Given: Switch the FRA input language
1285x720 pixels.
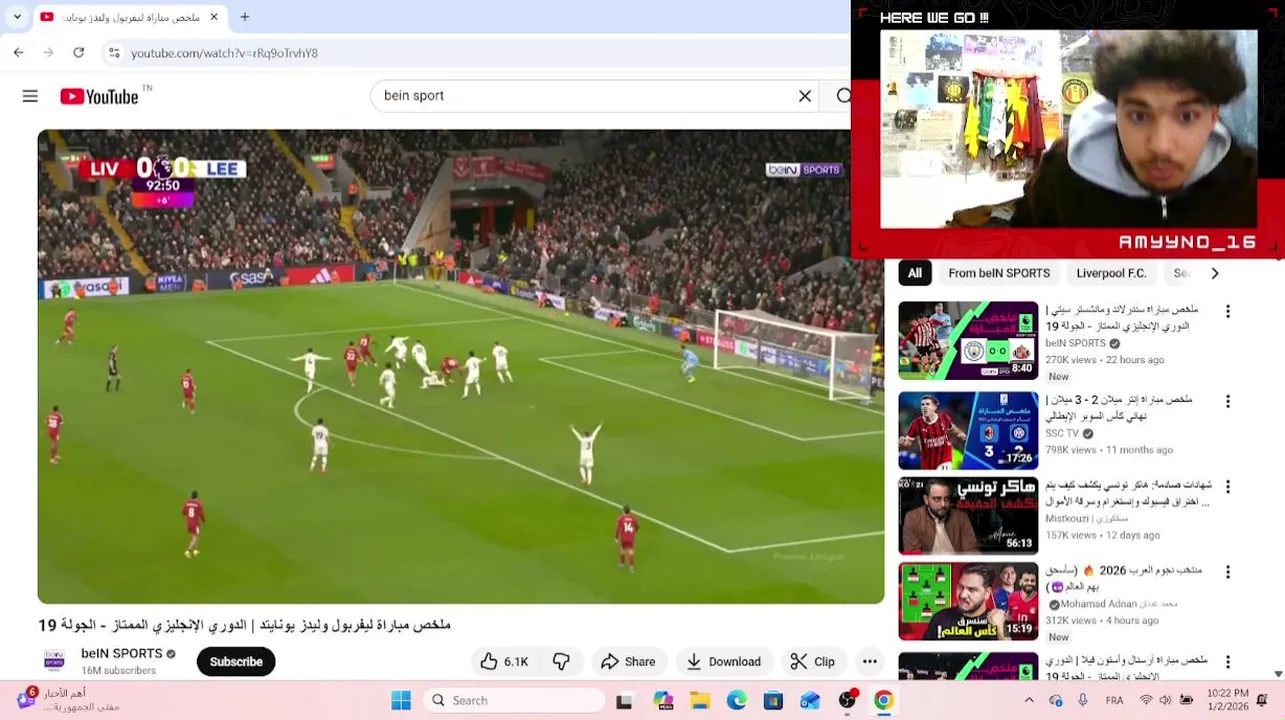Looking at the screenshot, I should coord(1114,700).
